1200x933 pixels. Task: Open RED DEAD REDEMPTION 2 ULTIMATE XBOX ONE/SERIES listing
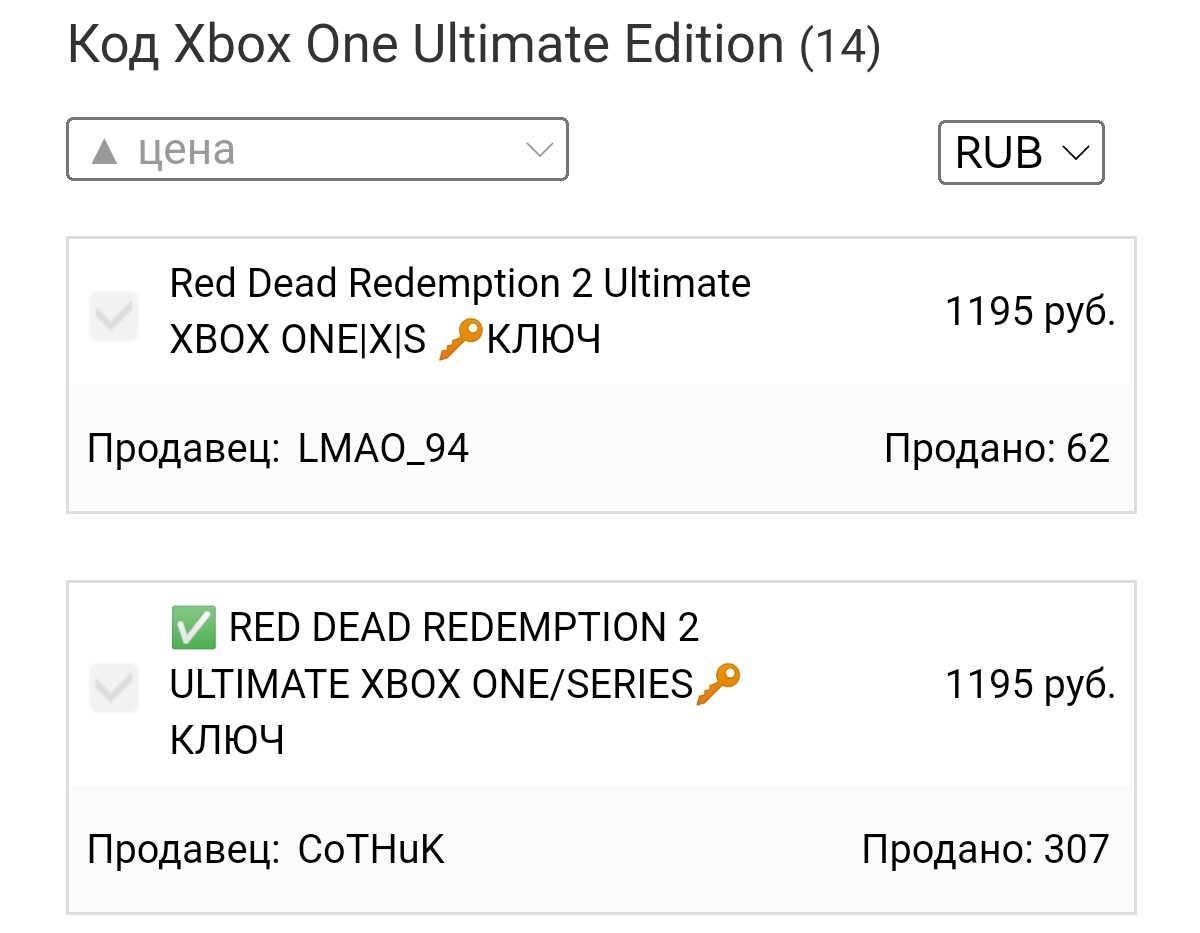point(456,685)
